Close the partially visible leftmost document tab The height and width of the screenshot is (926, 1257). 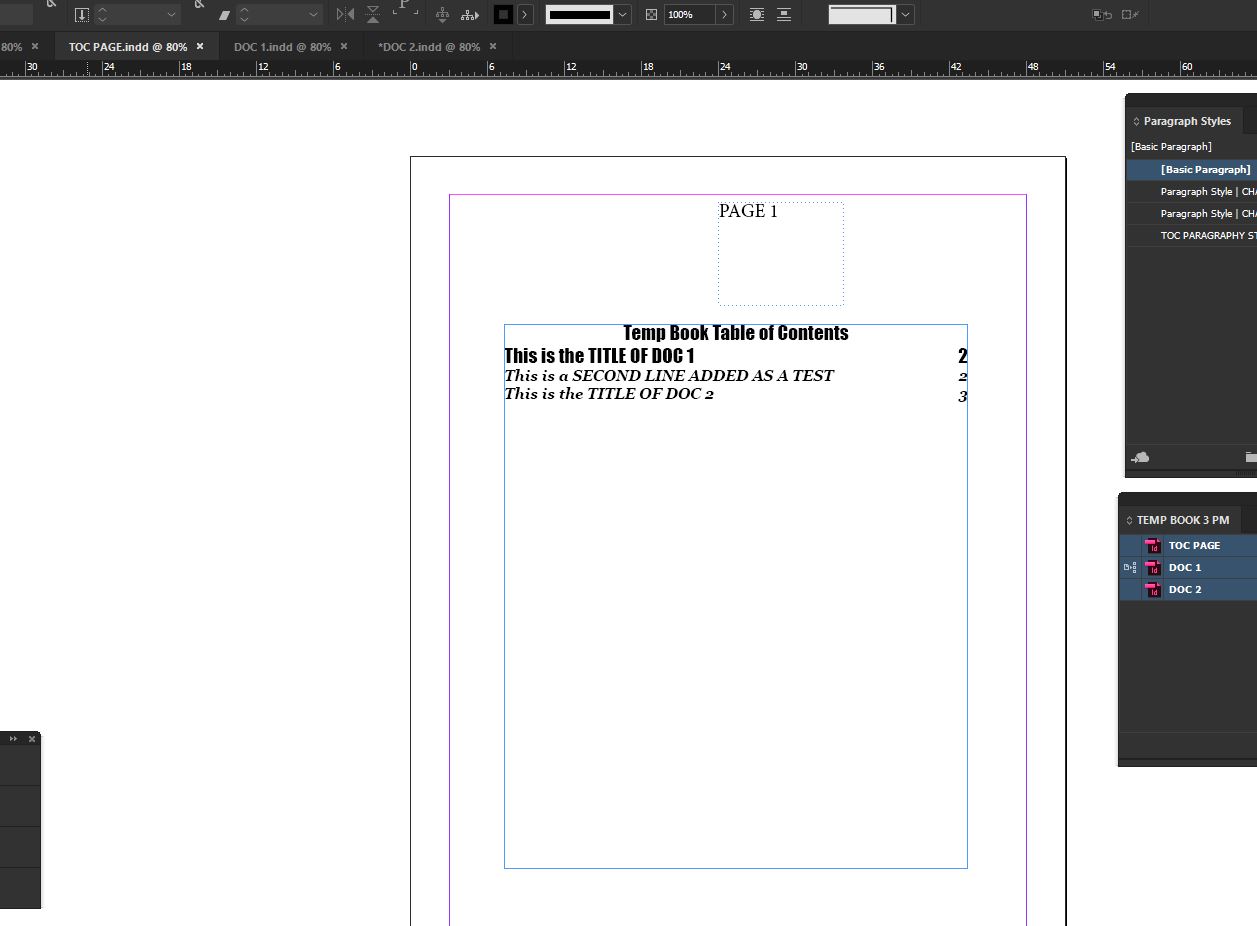coord(35,46)
